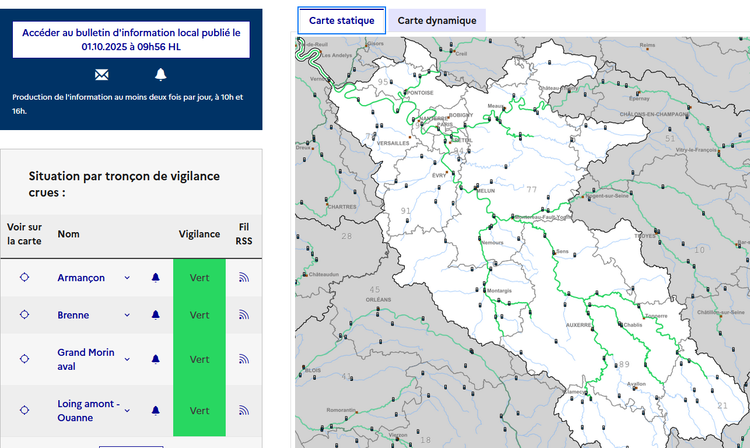Expand the Armançon row chevron

[x=127, y=278]
